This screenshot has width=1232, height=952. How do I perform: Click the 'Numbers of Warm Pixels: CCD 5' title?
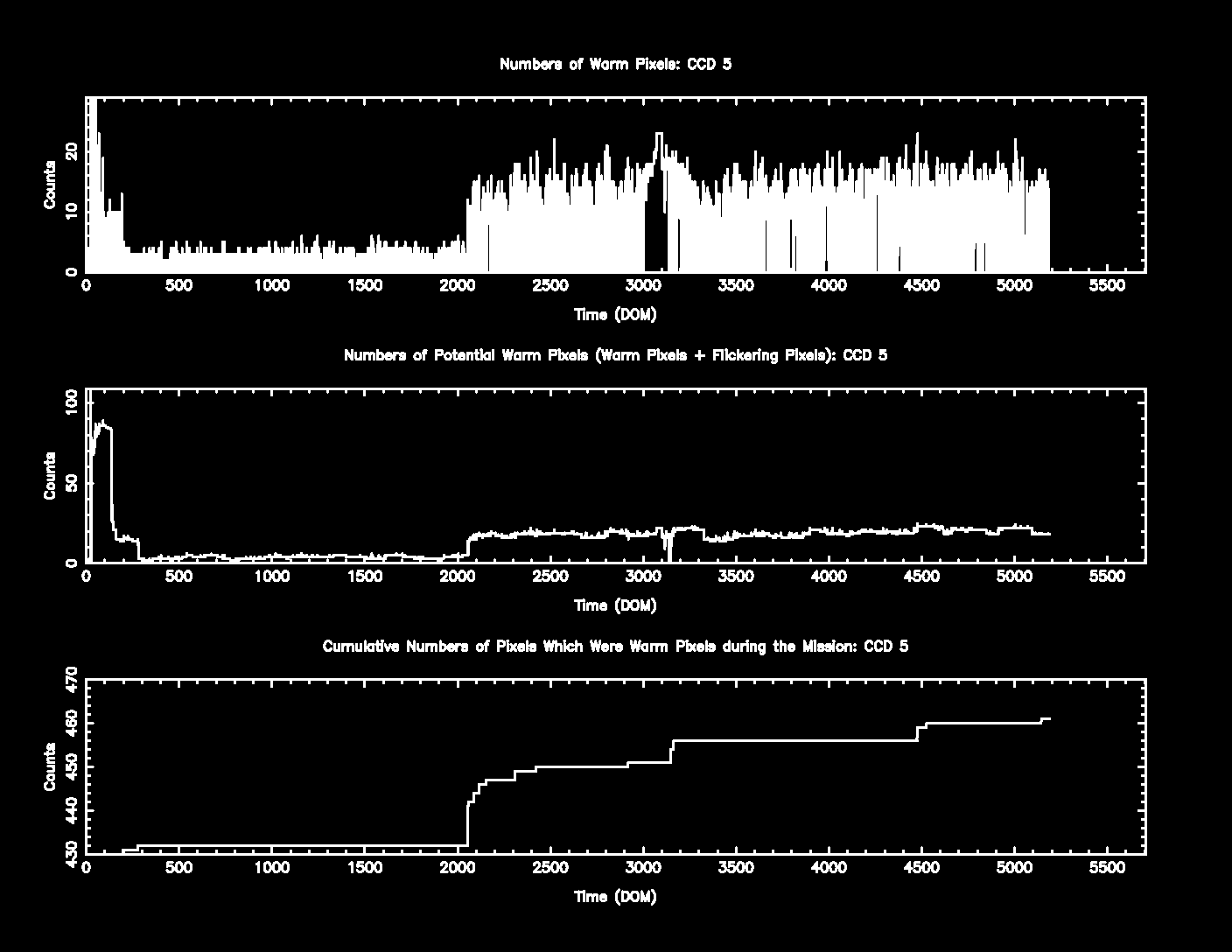[615, 64]
